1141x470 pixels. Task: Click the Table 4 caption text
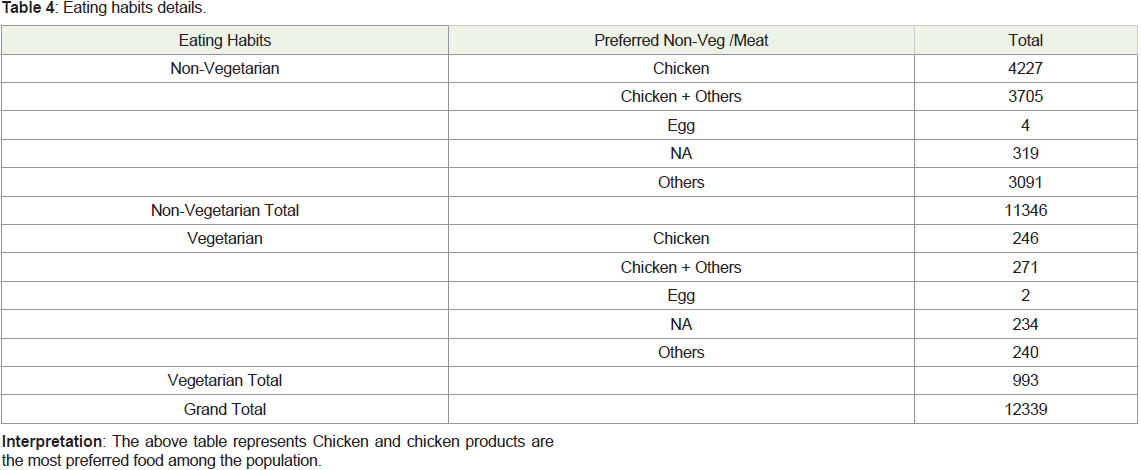point(108,10)
